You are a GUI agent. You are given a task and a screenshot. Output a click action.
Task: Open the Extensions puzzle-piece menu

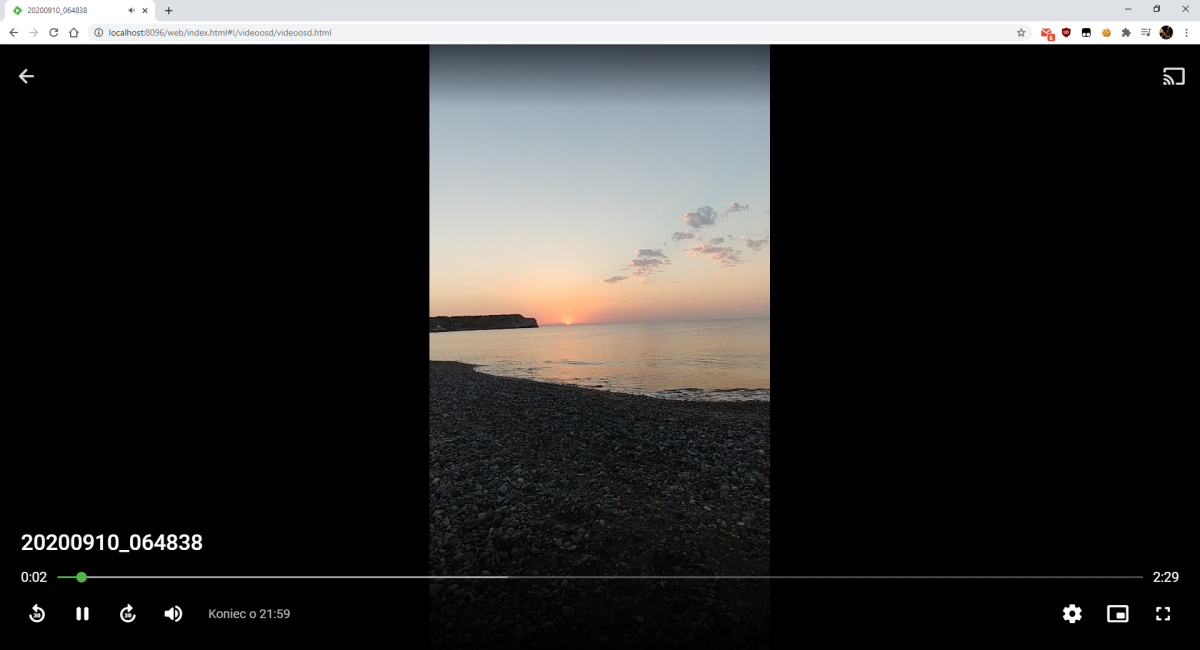pyautogui.click(x=1126, y=32)
